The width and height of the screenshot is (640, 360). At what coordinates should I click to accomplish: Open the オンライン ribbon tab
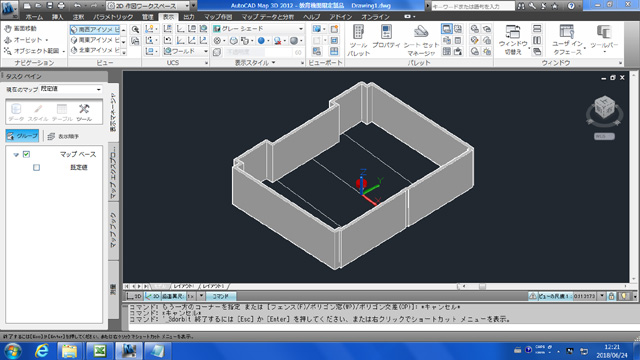pyautogui.click(x=375, y=17)
